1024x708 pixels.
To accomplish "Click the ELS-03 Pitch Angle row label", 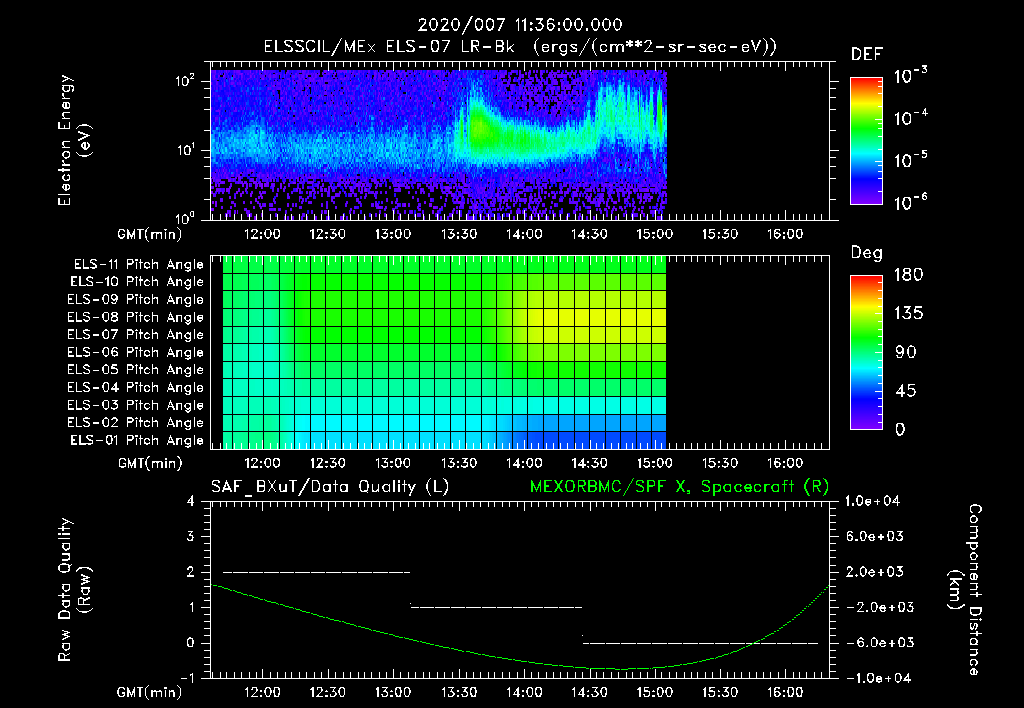I will (136, 406).
